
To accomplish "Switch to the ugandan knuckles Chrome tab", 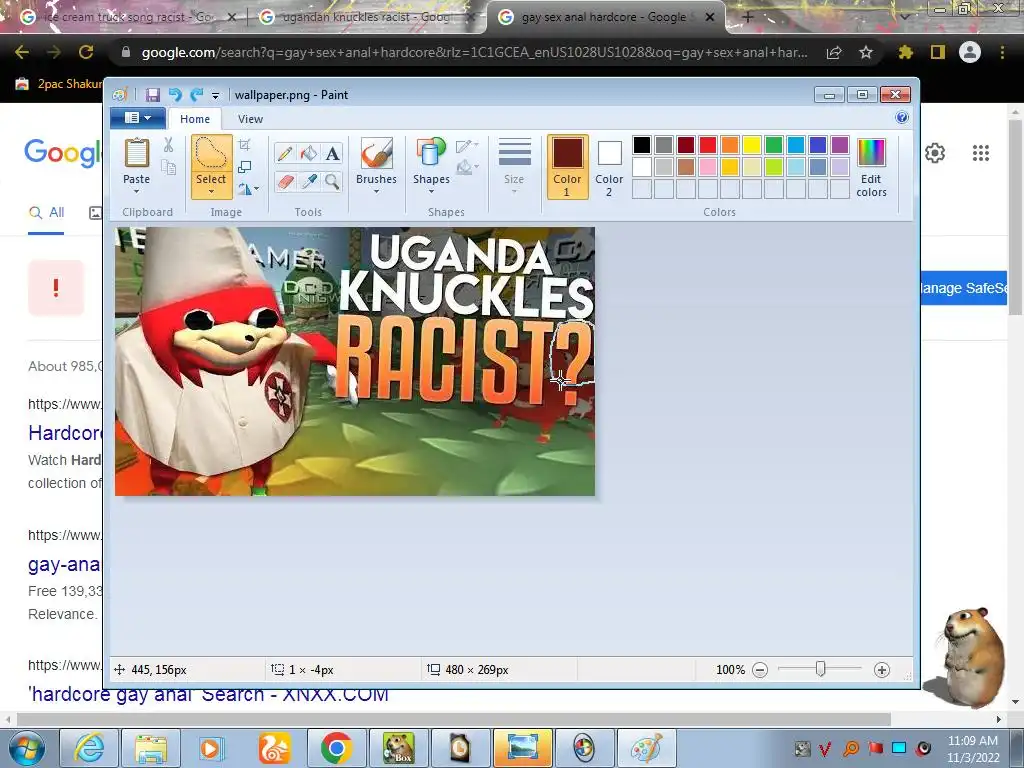I will 367,18.
